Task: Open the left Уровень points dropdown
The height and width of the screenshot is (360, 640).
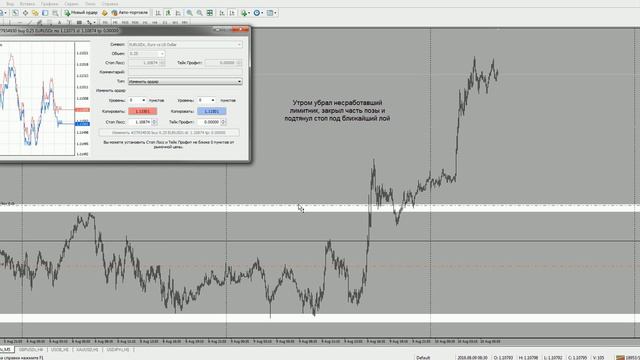Action: point(143,100)
